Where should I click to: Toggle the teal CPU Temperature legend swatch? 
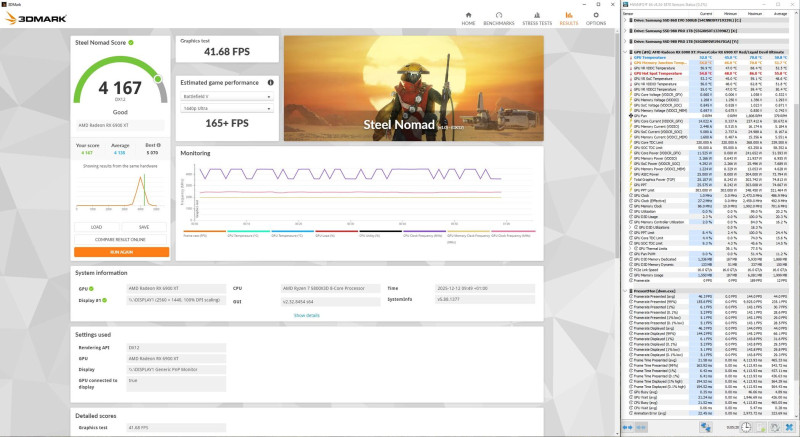(x=248, y=232)
